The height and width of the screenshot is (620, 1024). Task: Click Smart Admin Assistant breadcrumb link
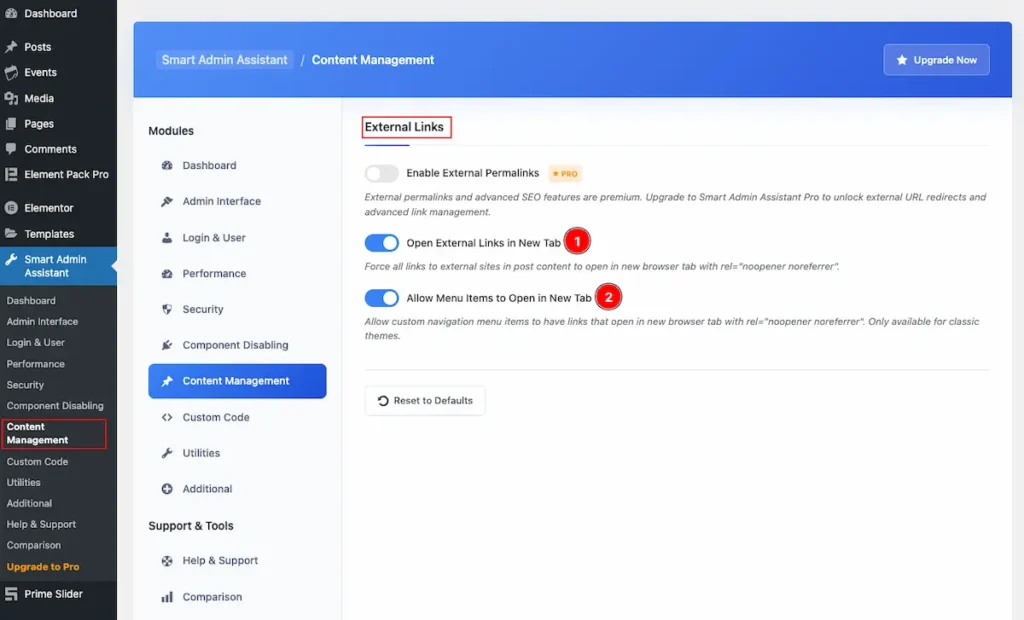224,60
